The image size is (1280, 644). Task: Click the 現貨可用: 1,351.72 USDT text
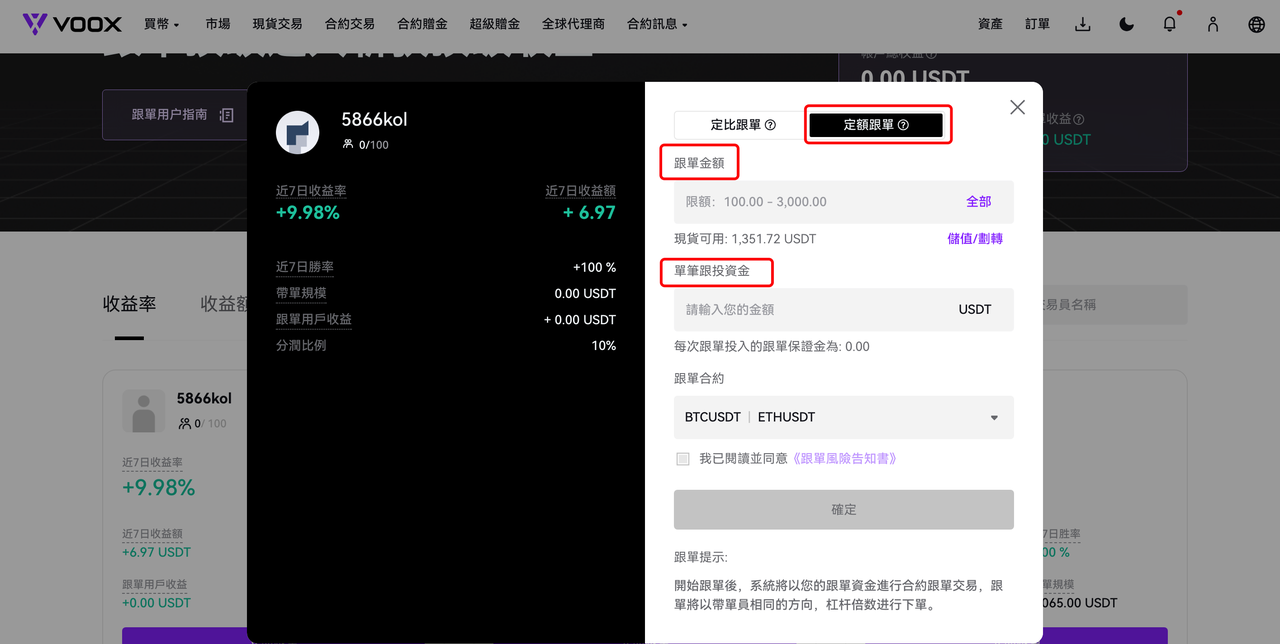(x=745, y=239)
